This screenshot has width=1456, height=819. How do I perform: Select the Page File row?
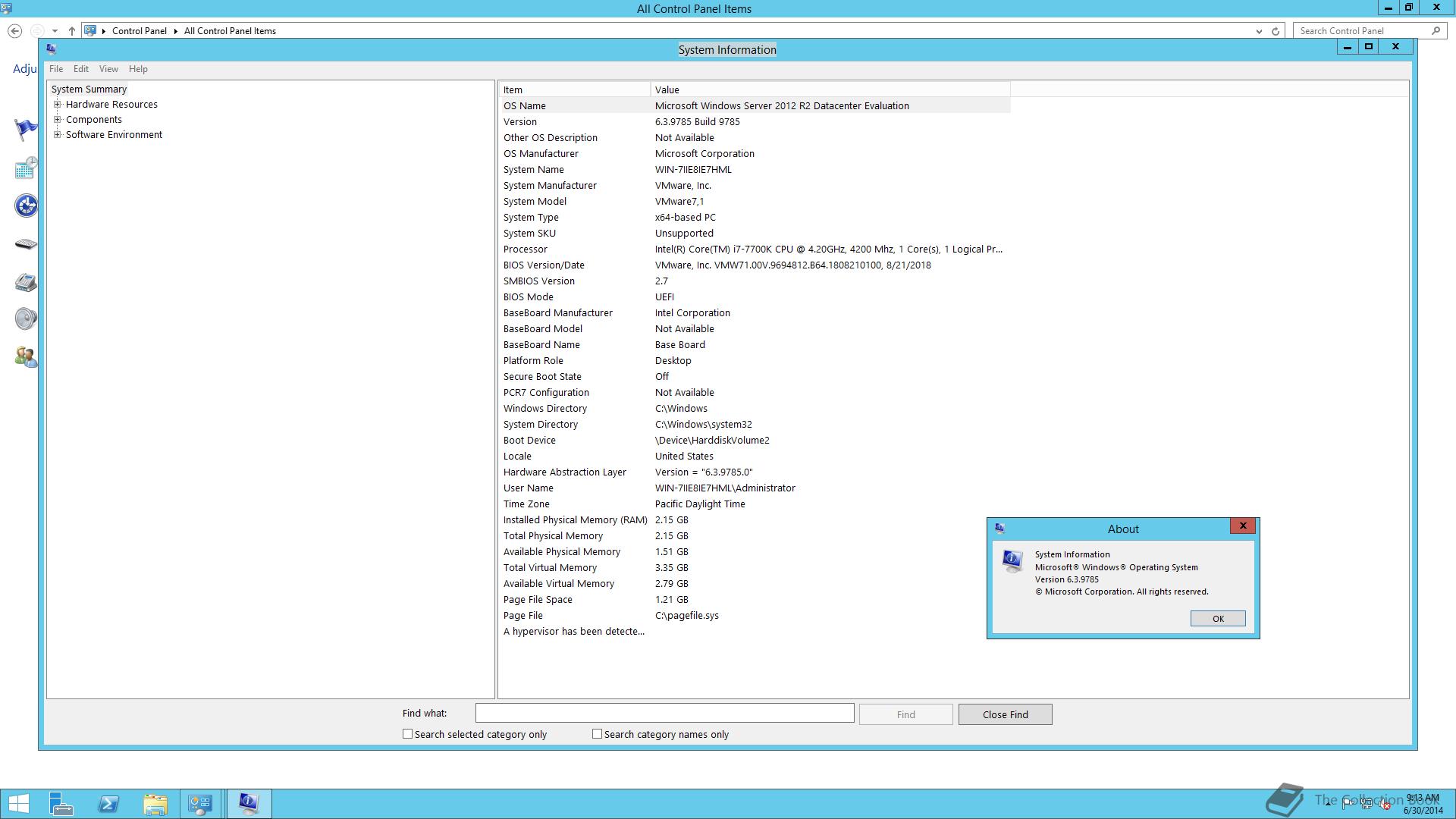755,616
